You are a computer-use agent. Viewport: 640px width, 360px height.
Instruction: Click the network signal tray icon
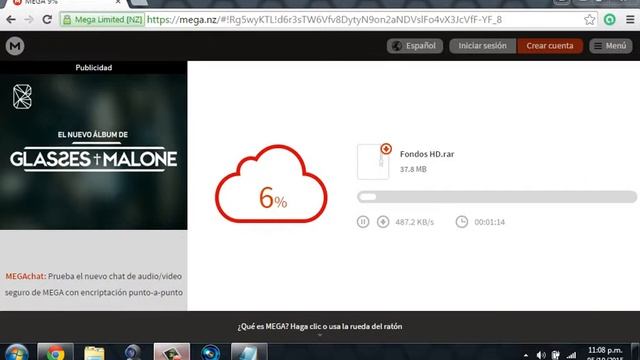tap(571, 356)
